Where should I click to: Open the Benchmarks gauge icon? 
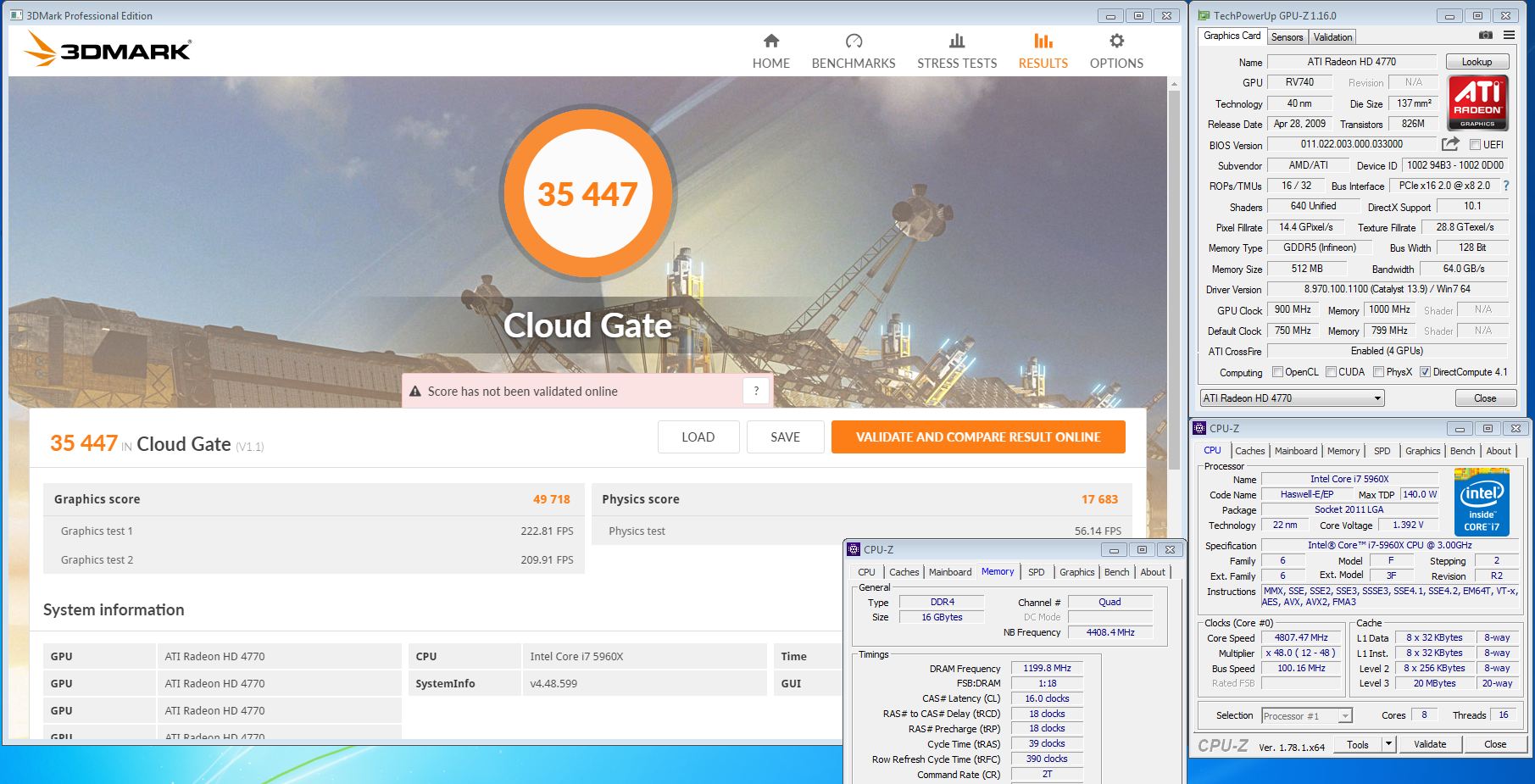(854, 41)
